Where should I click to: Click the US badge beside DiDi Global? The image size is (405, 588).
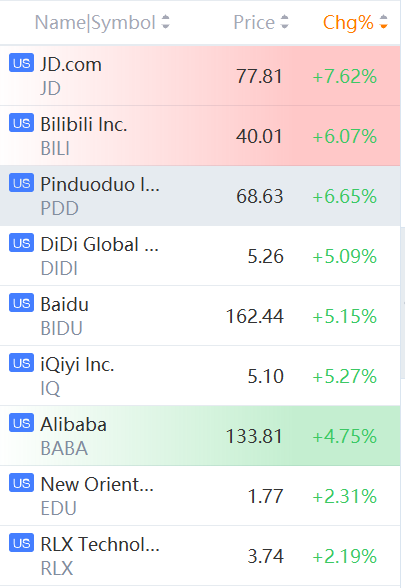tap(21, 243)
